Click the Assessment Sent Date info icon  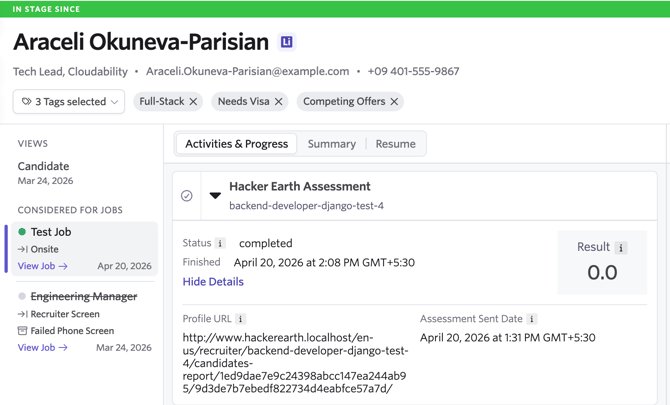tap(532, 319)
